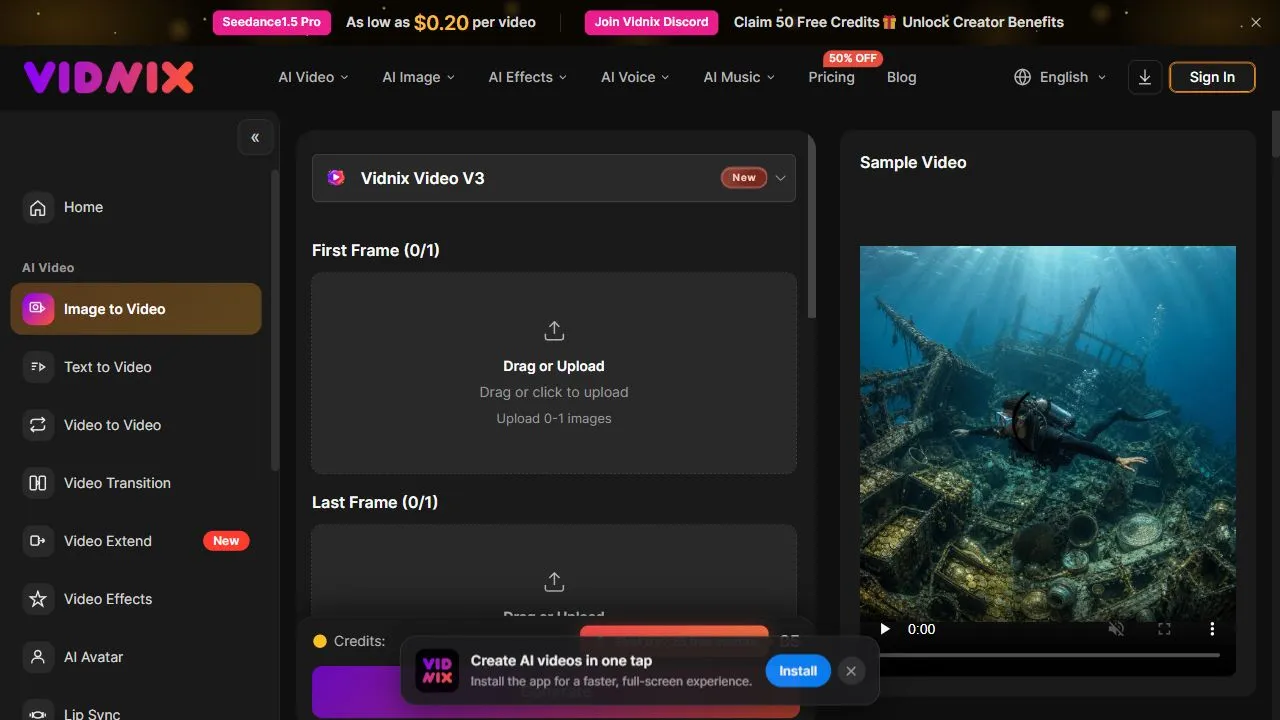The width and height of the screenshot is (1280, 720).
Task: Click the Vidnix app icon in install popup
Action: 437,671
